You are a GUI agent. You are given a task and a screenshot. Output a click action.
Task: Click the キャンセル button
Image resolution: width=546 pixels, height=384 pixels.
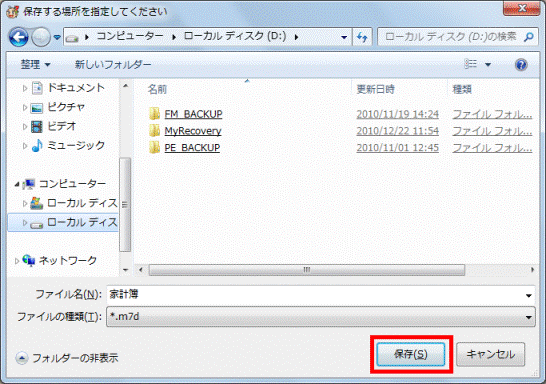[490, 354]
